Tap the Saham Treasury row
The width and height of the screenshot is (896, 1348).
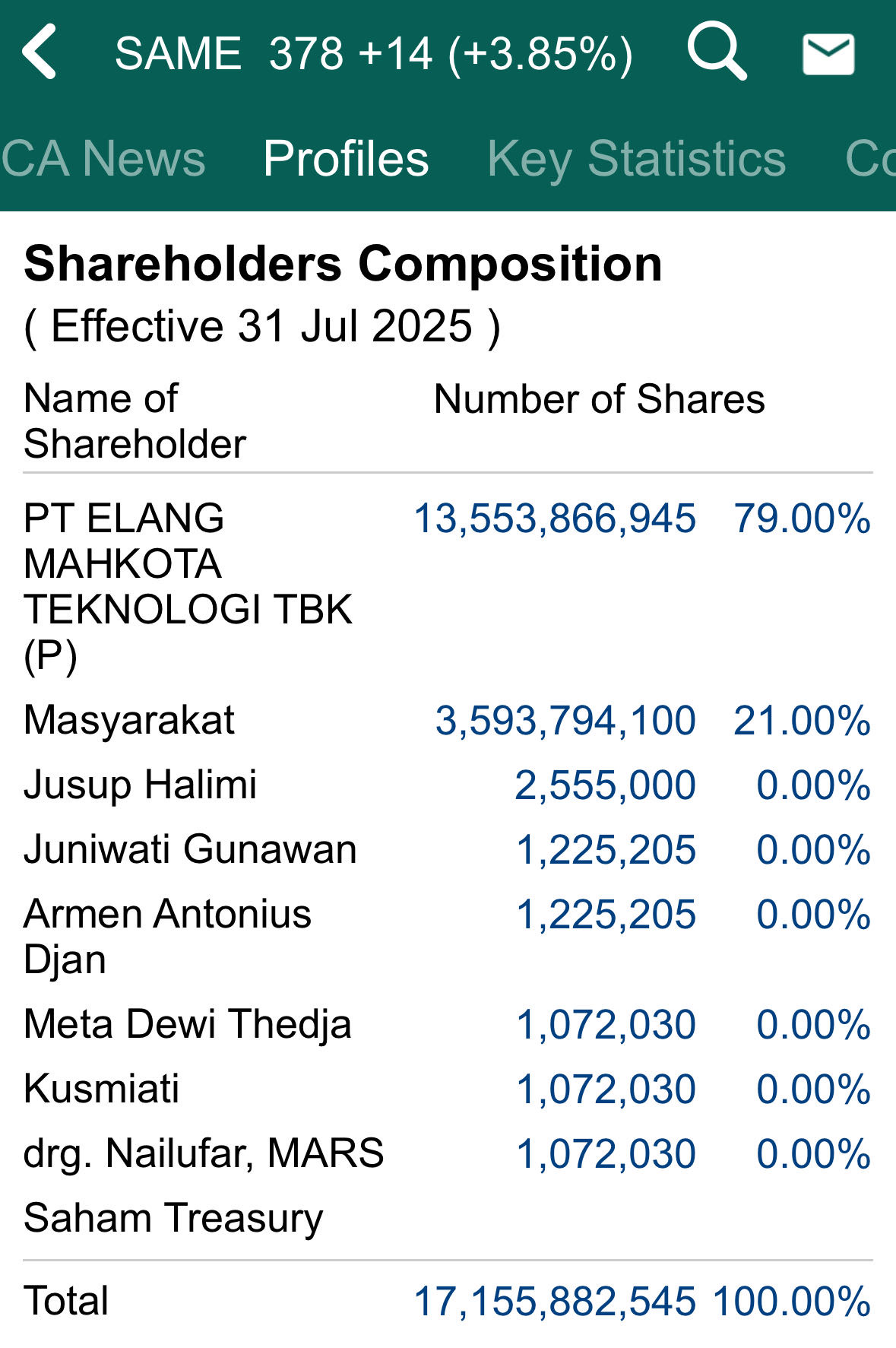coord(448,1218)
